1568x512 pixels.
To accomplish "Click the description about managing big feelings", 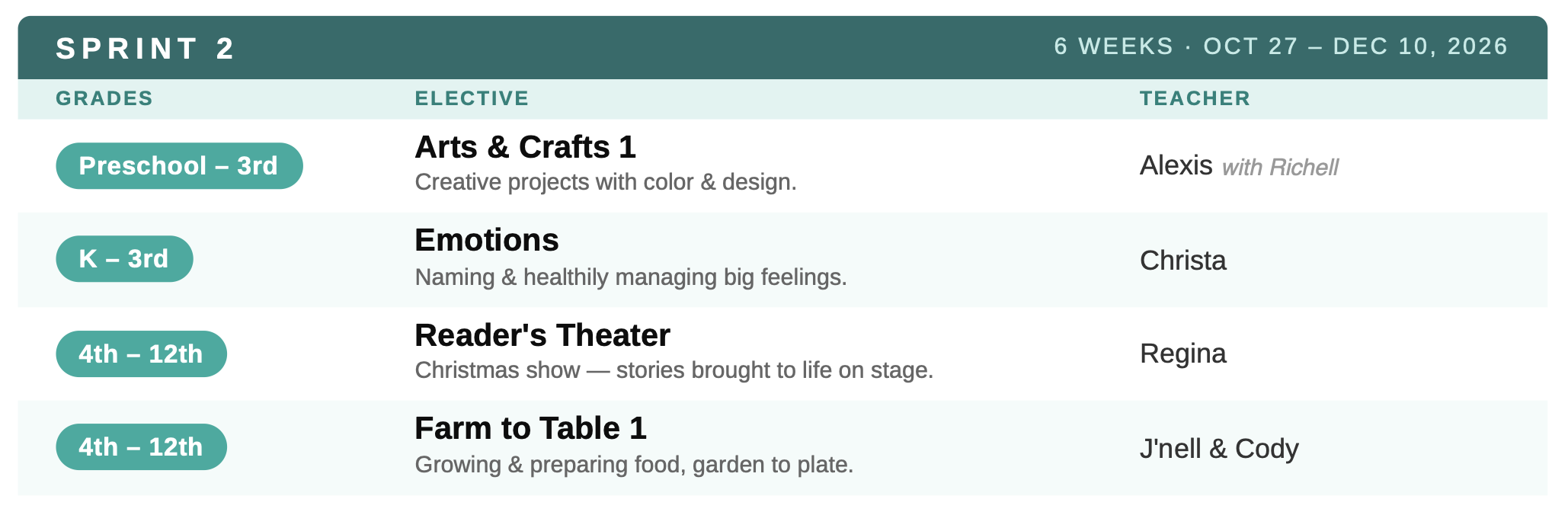I will (x=631, y=277).
